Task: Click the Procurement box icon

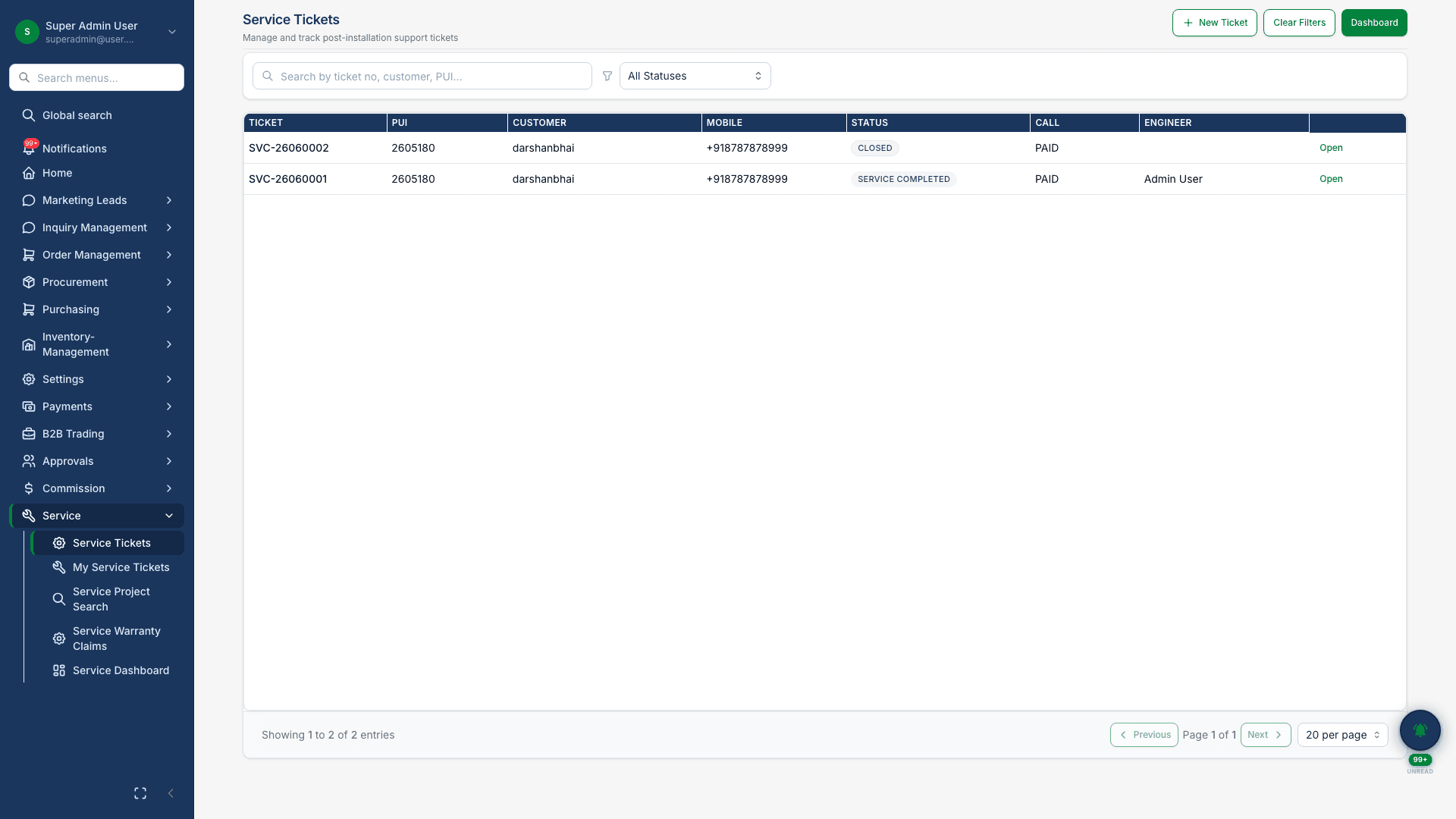Action: 29,282
